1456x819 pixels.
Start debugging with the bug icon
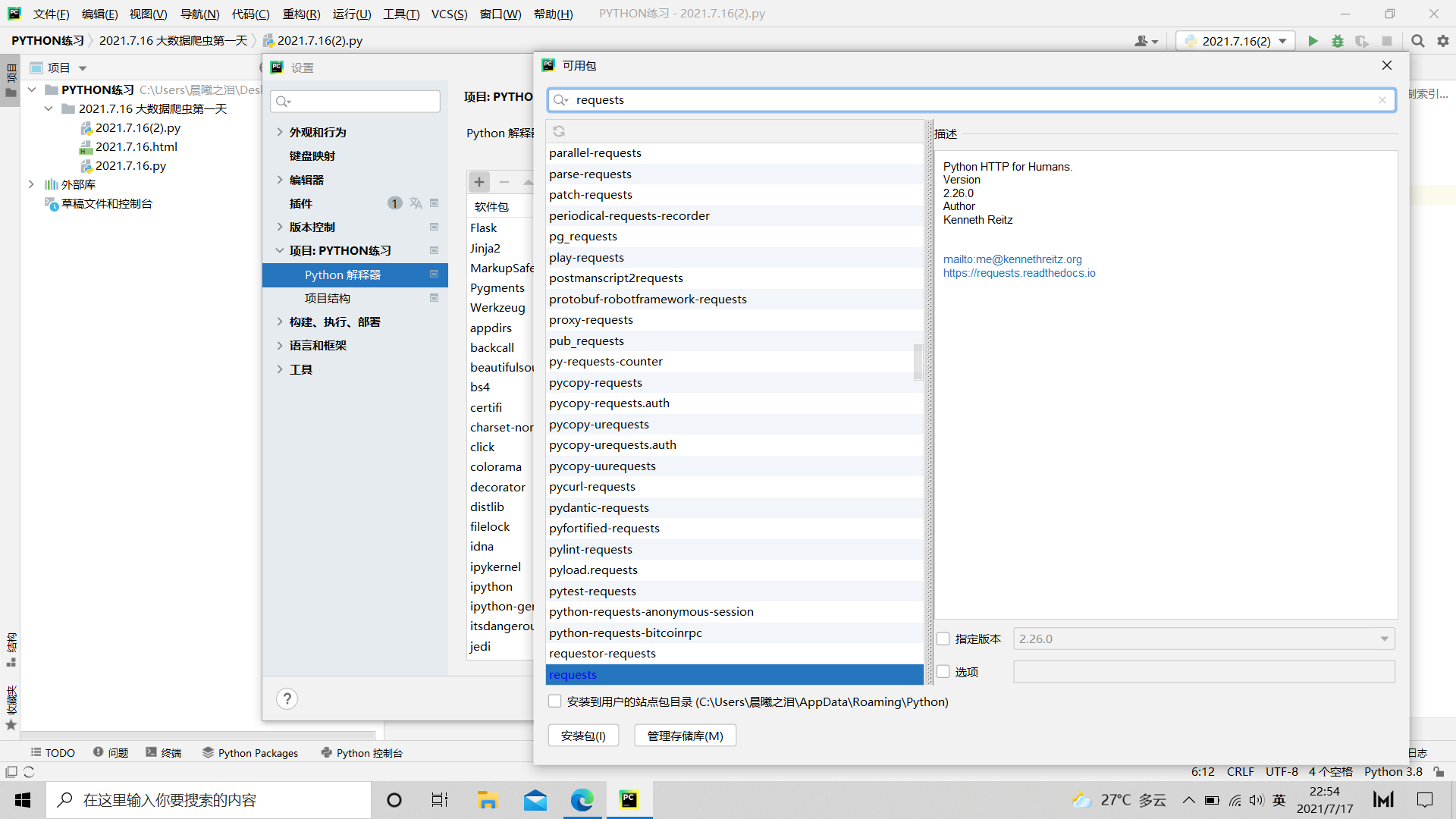click(1338, 41)
